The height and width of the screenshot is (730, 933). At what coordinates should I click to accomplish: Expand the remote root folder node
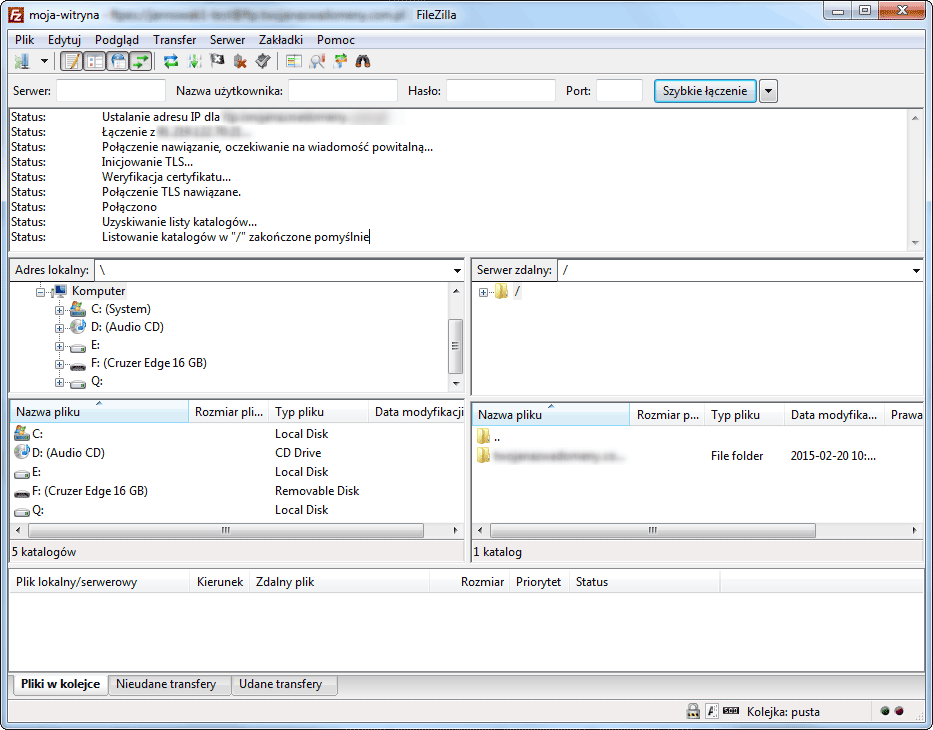484,292
